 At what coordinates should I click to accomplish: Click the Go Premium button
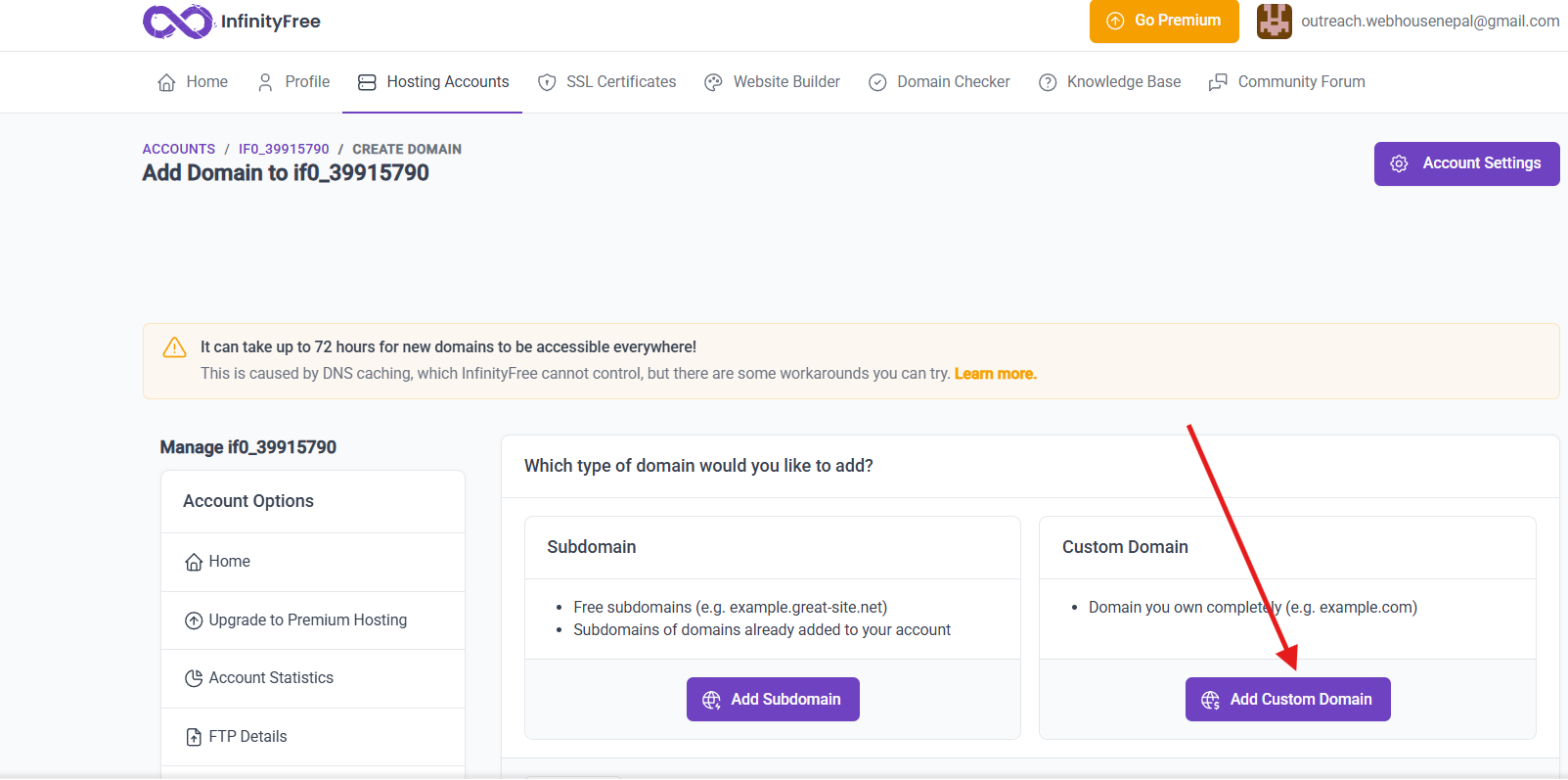(x=1164, y=21)
